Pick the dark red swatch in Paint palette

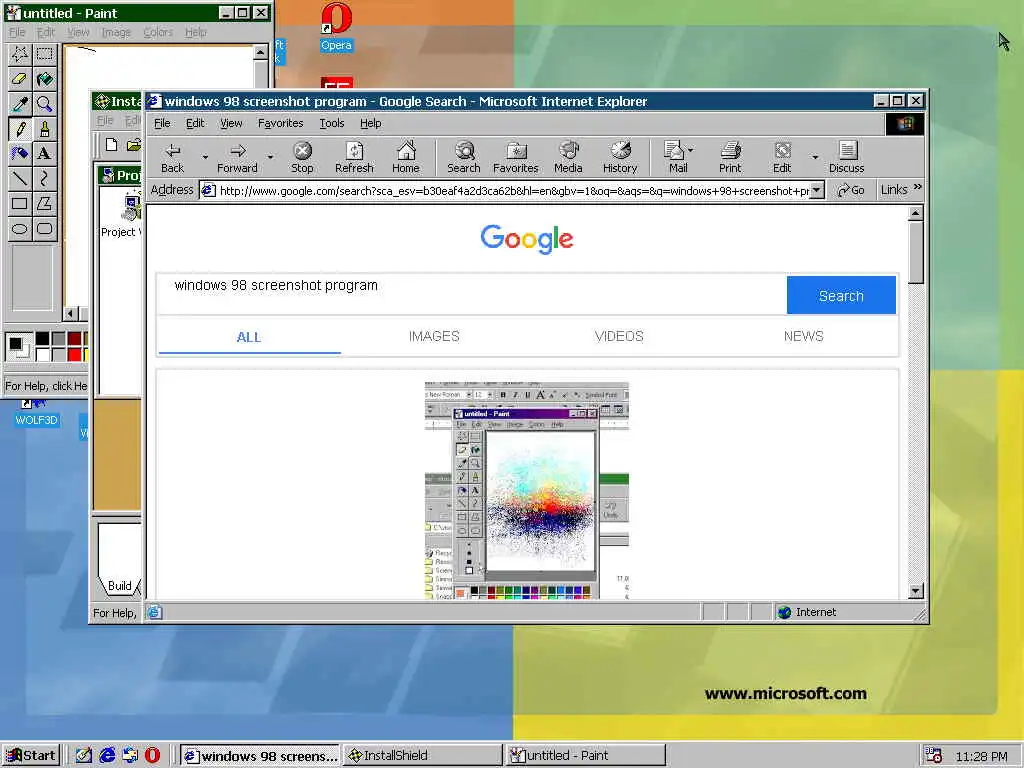click(74, 338)
